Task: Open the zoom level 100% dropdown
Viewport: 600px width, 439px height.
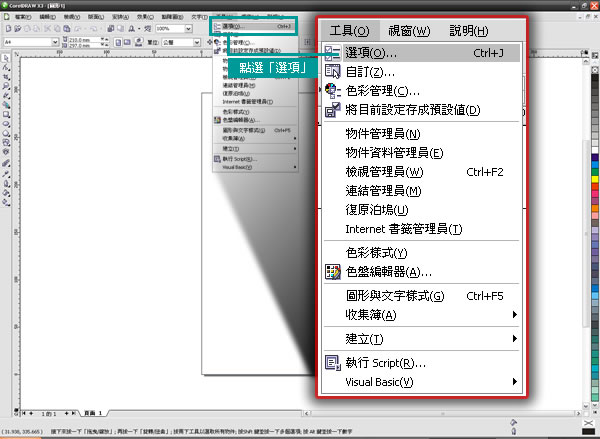Action: [x=188, y=29]
